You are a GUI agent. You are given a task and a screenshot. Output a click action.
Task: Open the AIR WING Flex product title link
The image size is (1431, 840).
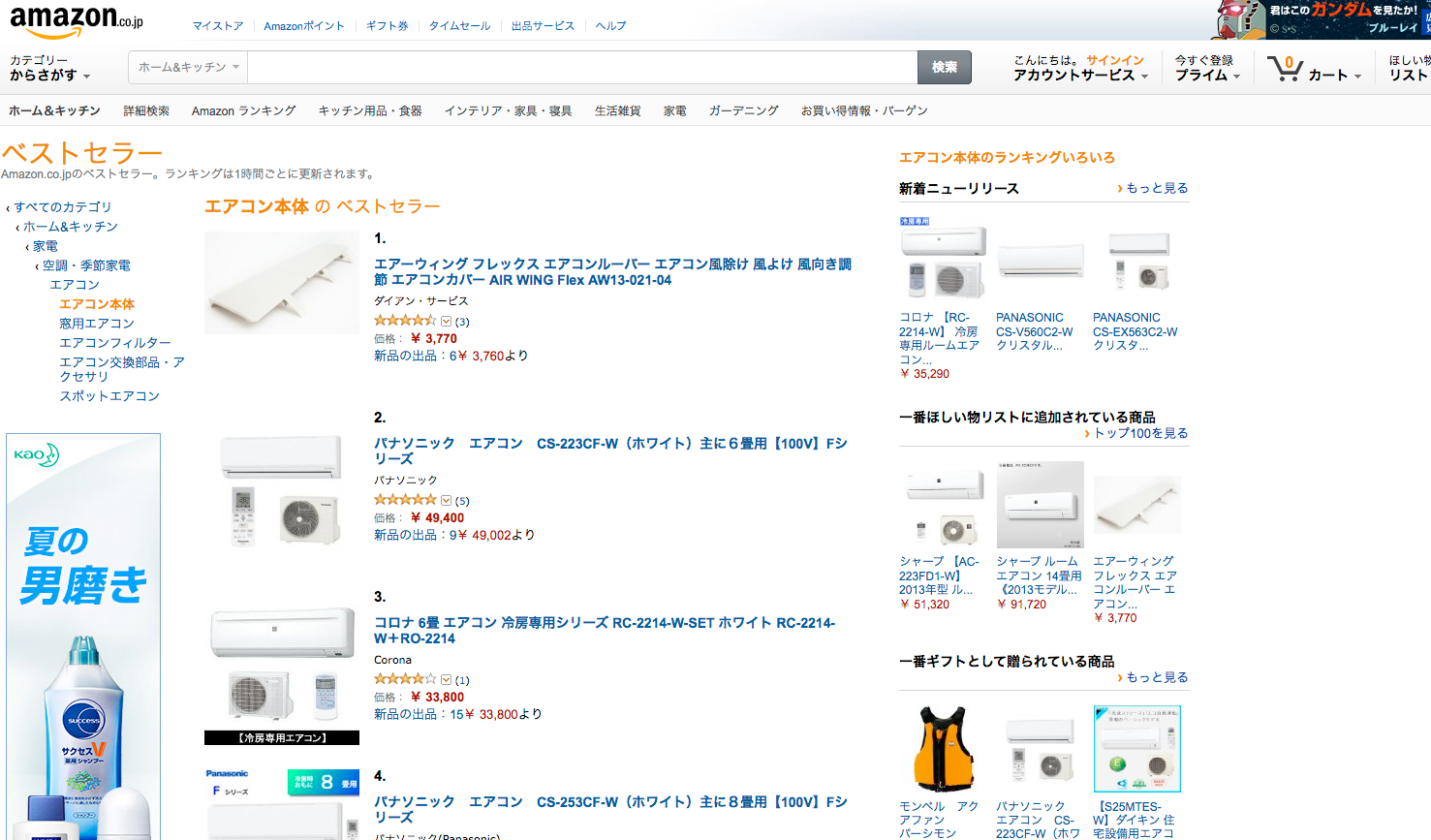click(612, 272)
